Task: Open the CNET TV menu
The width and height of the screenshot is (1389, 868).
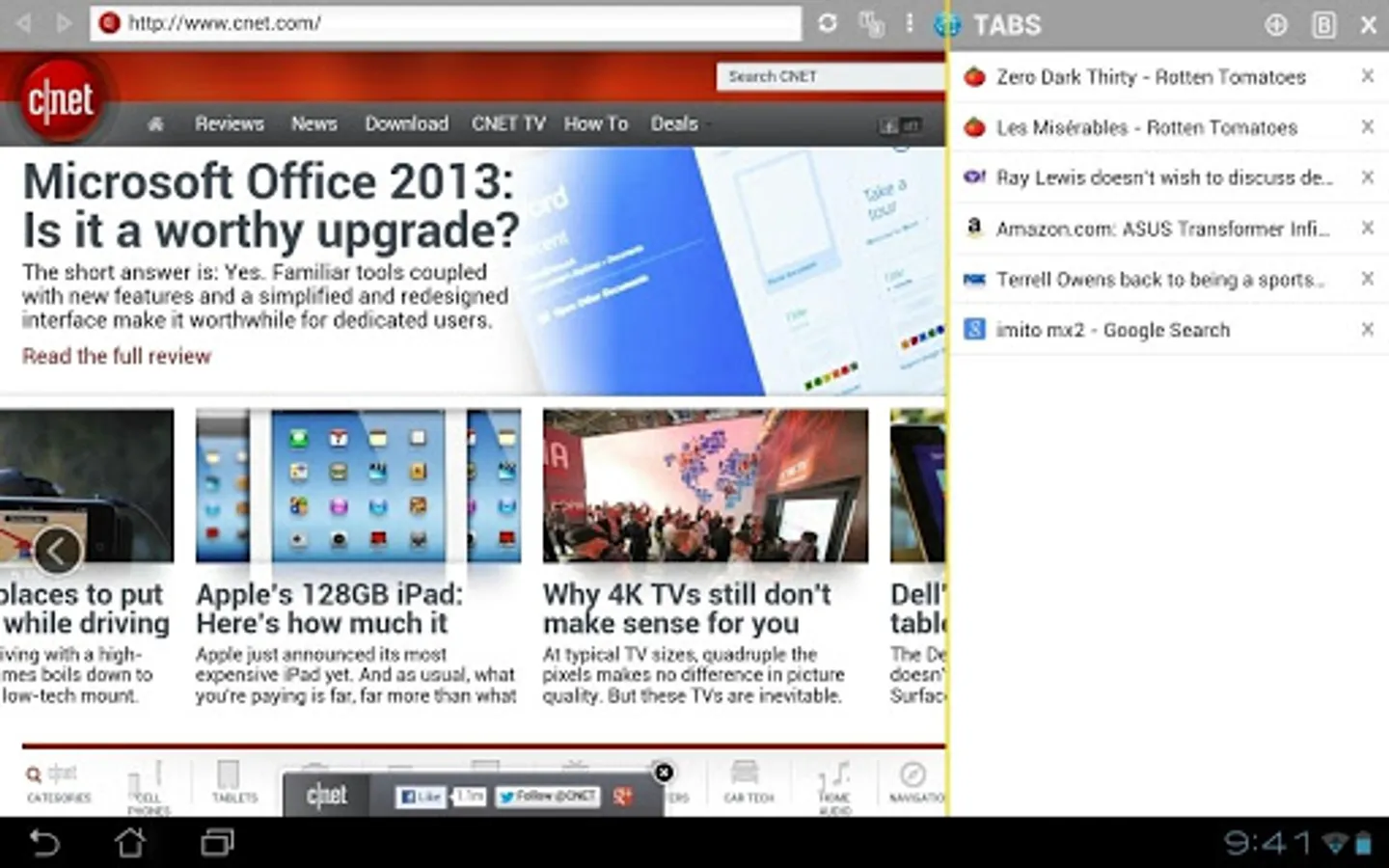Action: [x=508, y=123]
